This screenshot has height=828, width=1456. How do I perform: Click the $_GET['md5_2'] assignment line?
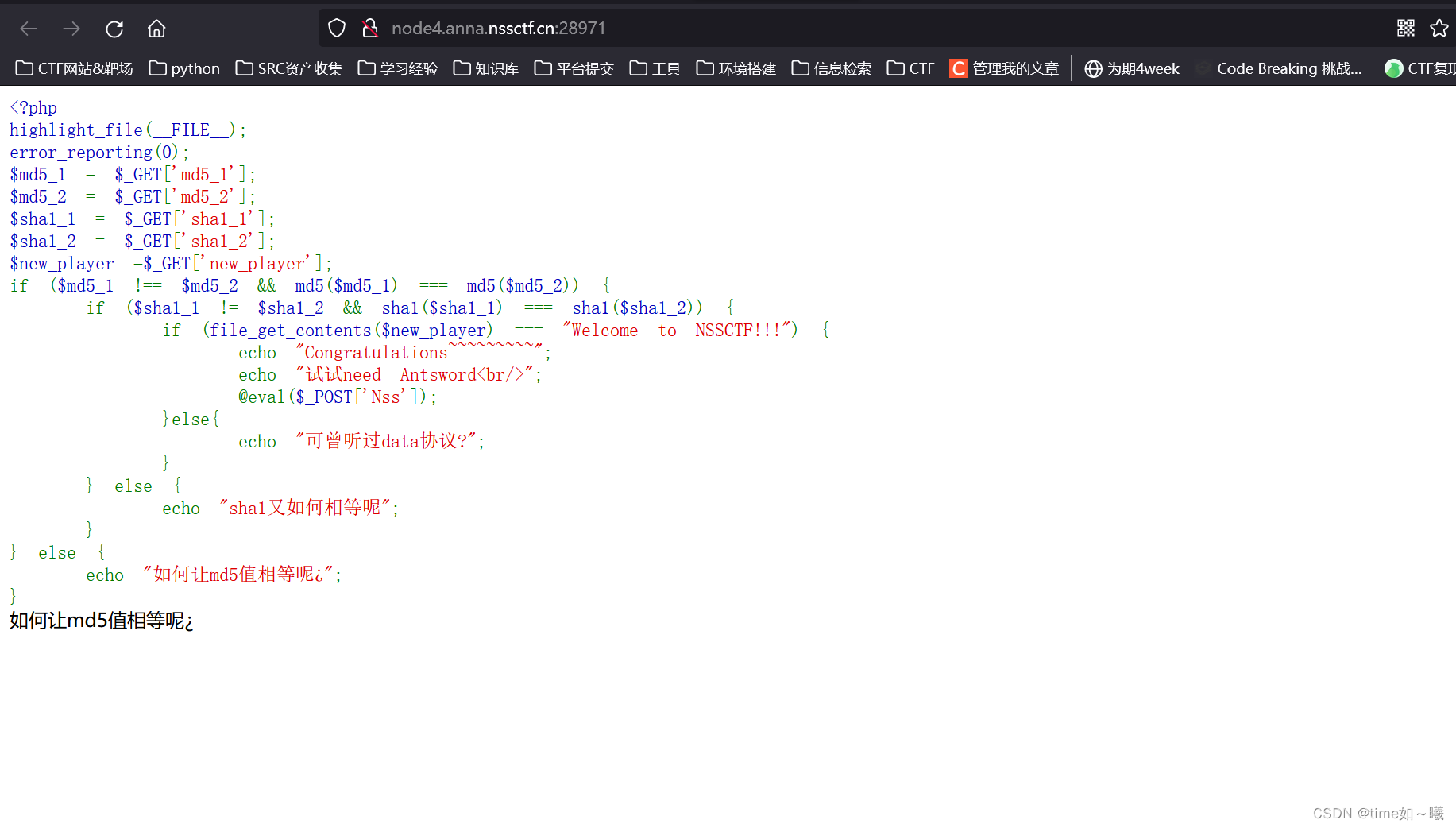pos(133,197)
